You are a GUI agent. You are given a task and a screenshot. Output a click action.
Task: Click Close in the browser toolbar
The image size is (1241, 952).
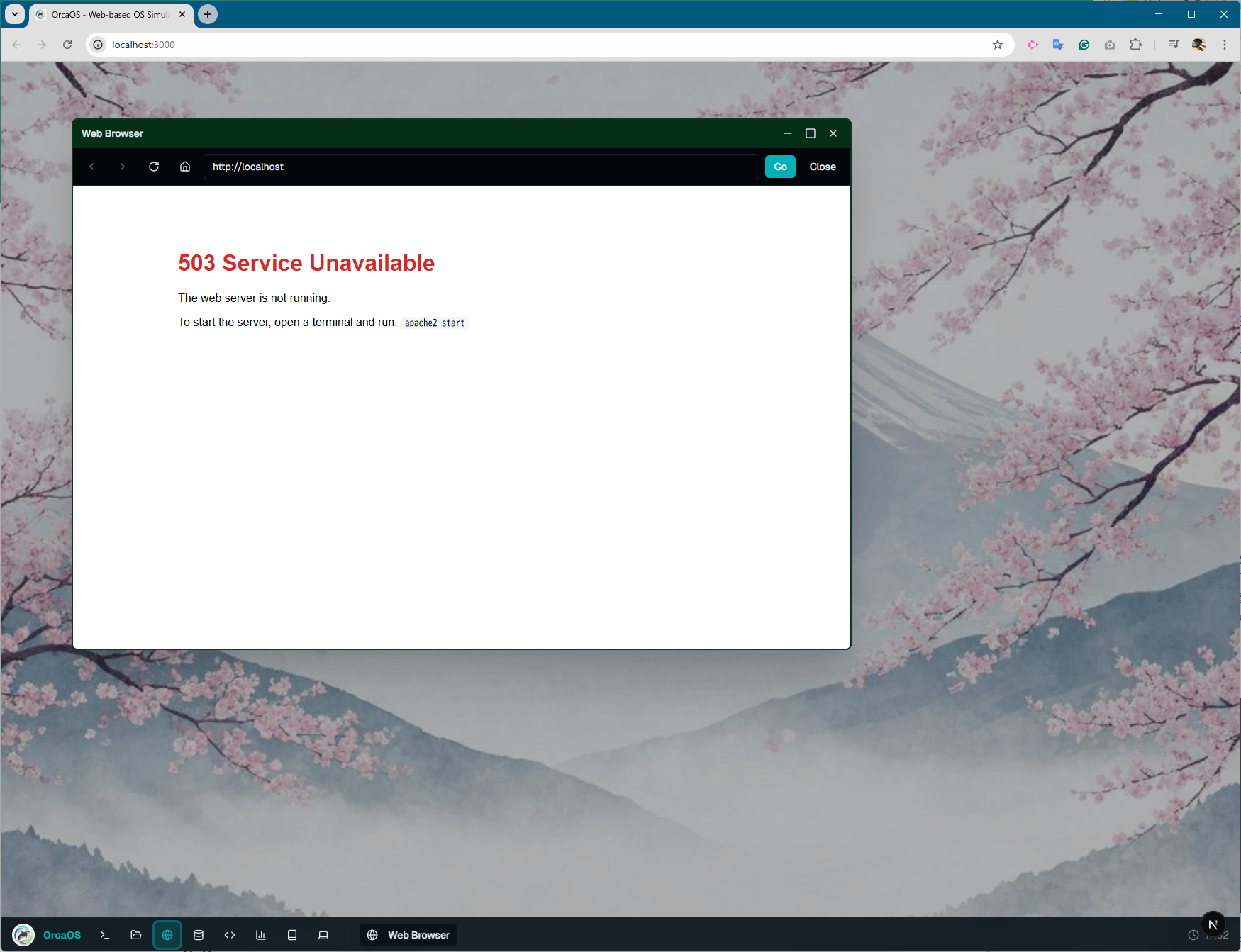coord(822,167)
